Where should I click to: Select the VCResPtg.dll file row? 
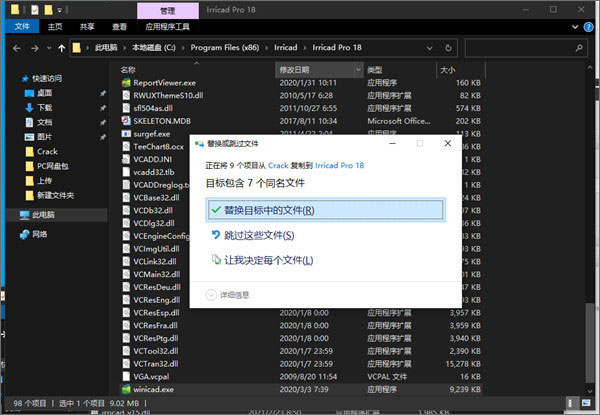click(300, 338)
